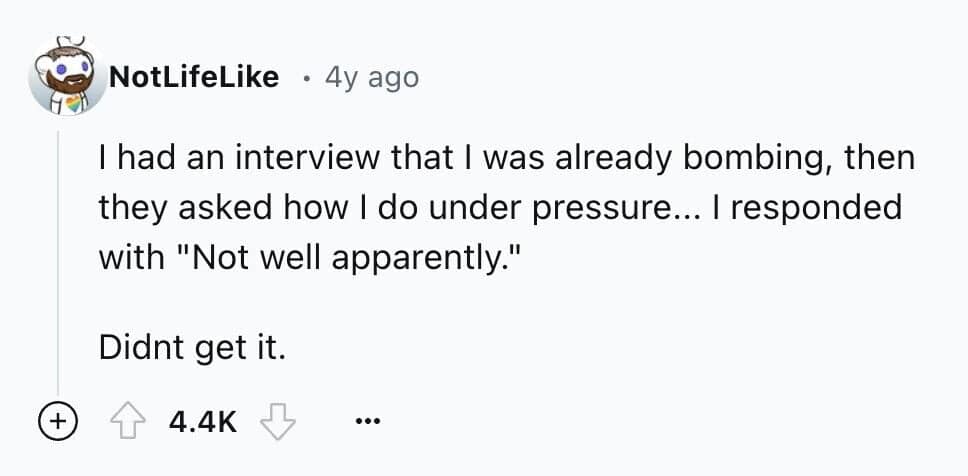Screen dimensions: 968x476
Task: Click the circled plus icon beside votes
Action: [x=57, y=421]
